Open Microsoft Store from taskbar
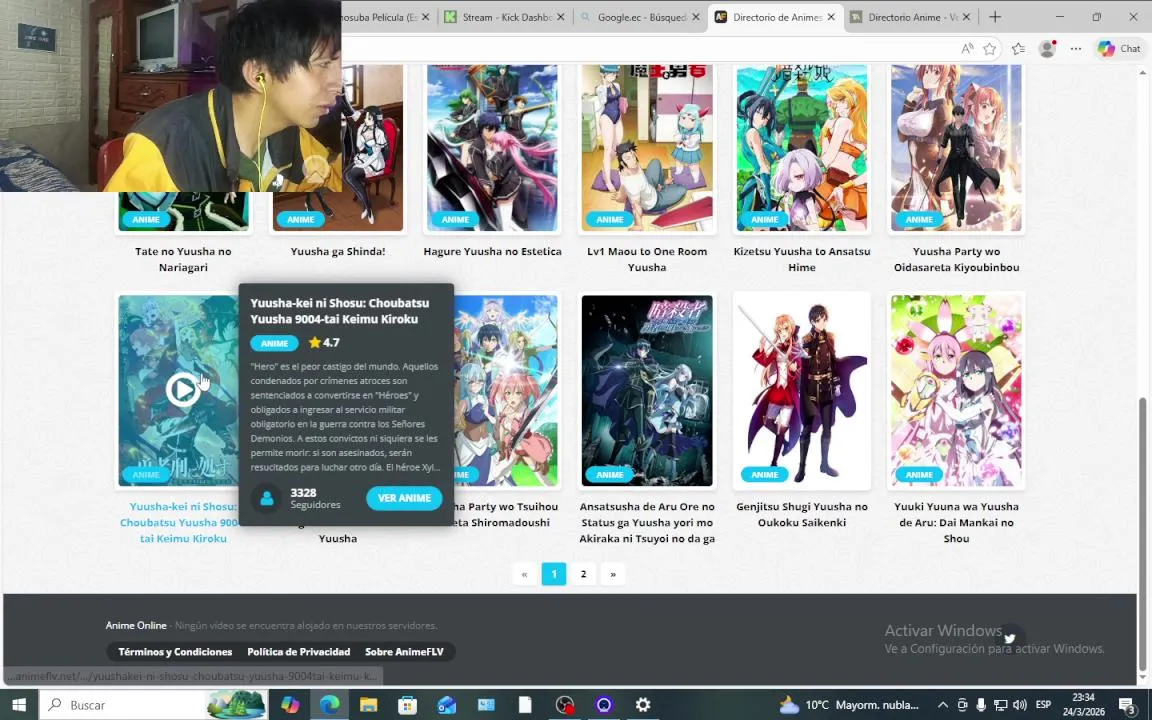The width and height of the screenshot is (1152, 720). pyautogui.click(x=408, y=705)
